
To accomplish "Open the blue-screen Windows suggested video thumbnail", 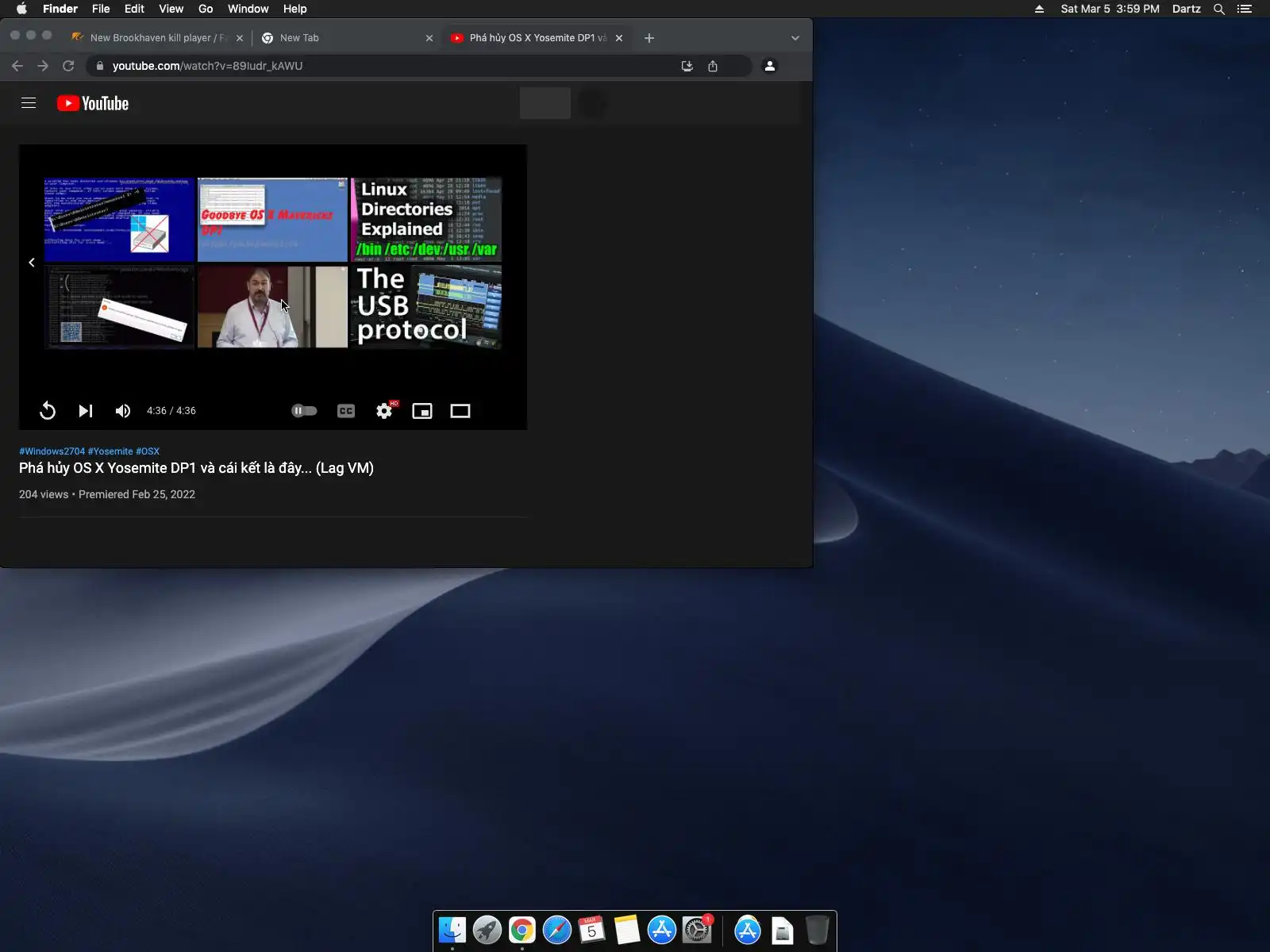I will click(119, 220).
